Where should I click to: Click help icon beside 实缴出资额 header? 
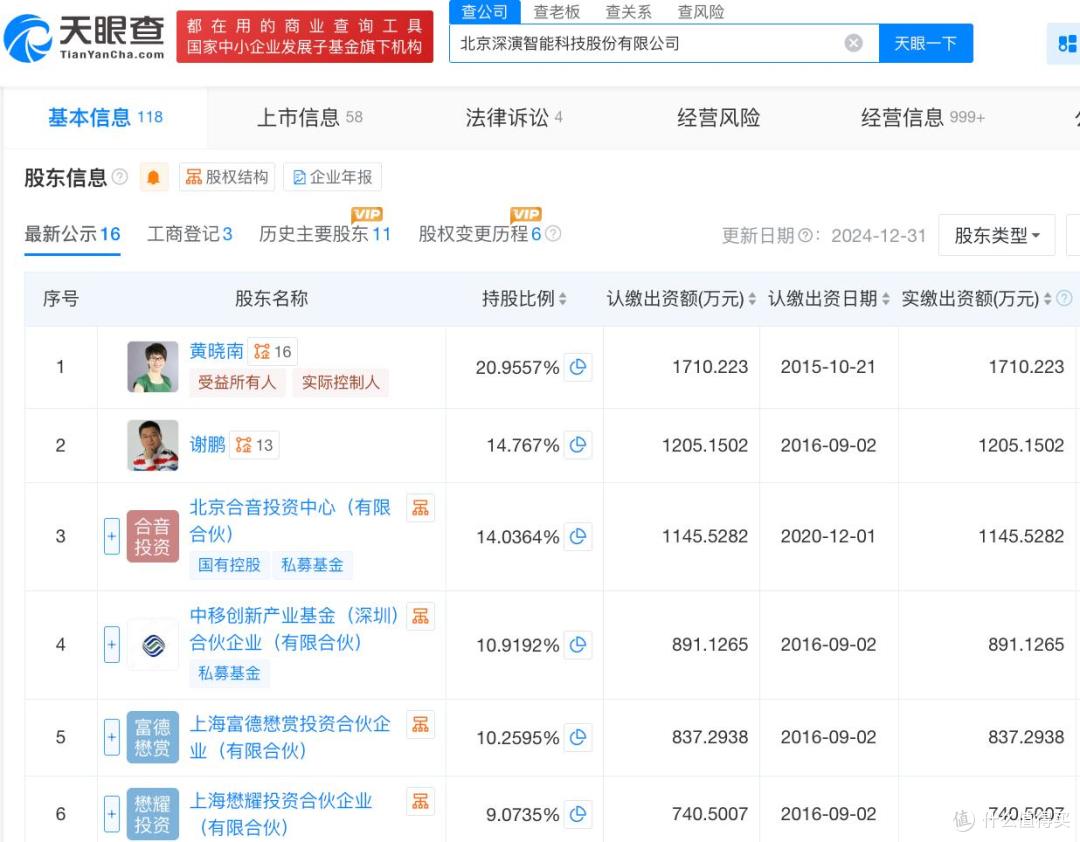click(x=1064, y=298)
